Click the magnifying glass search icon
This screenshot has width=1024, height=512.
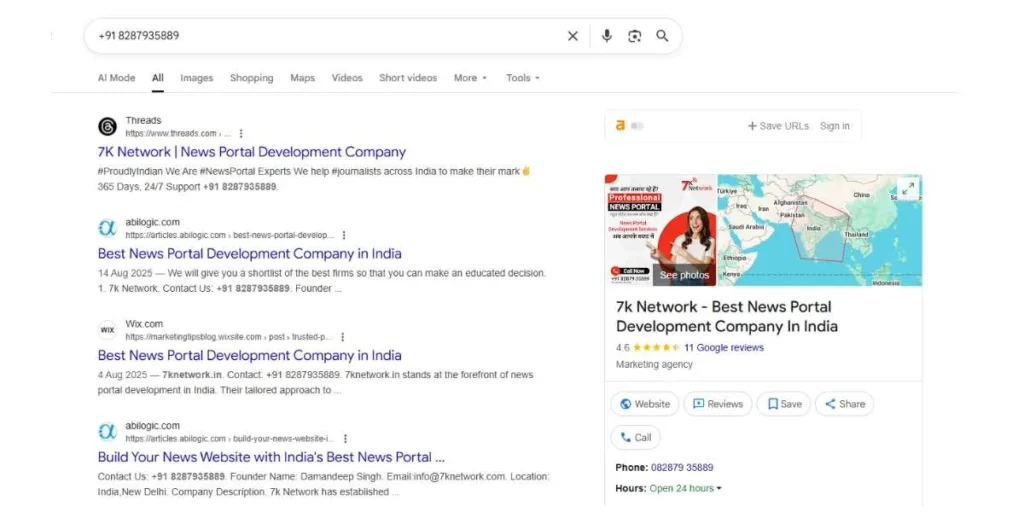[662, 36]
